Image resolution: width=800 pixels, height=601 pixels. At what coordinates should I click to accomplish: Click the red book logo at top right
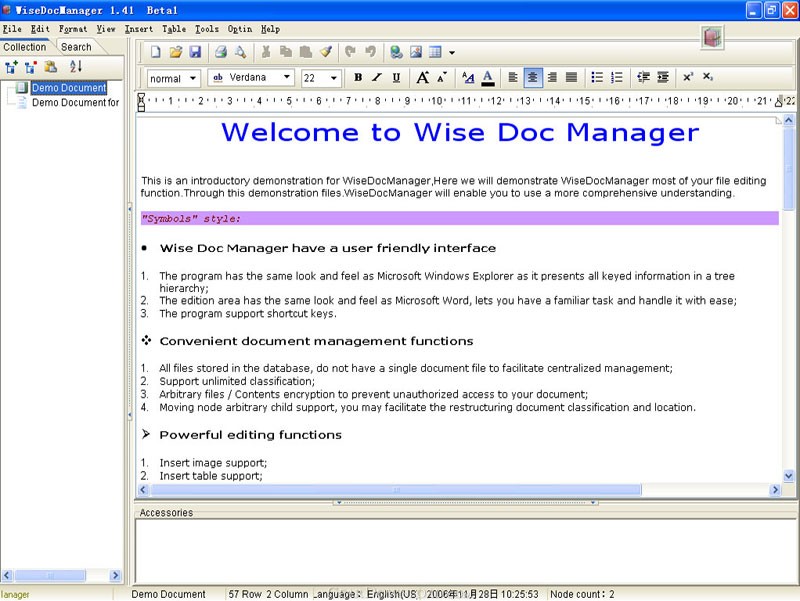pos(712,37)
